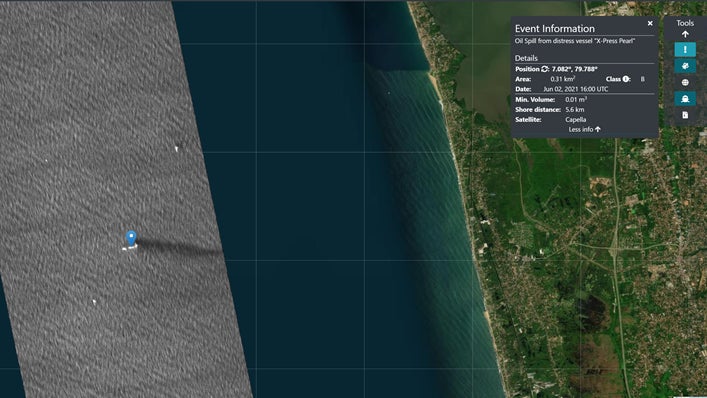Select the globe basemap tool icon

click(x=685, y=82)
